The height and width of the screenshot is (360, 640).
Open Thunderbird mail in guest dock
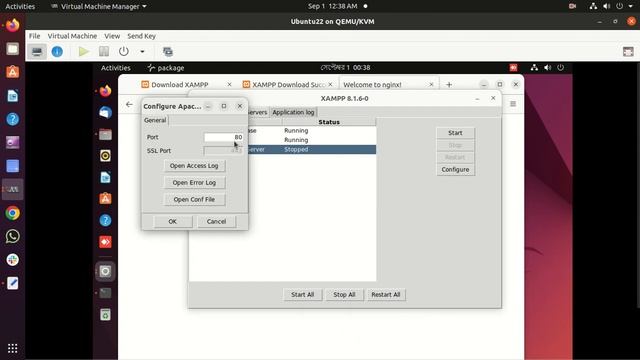(105, 112)
